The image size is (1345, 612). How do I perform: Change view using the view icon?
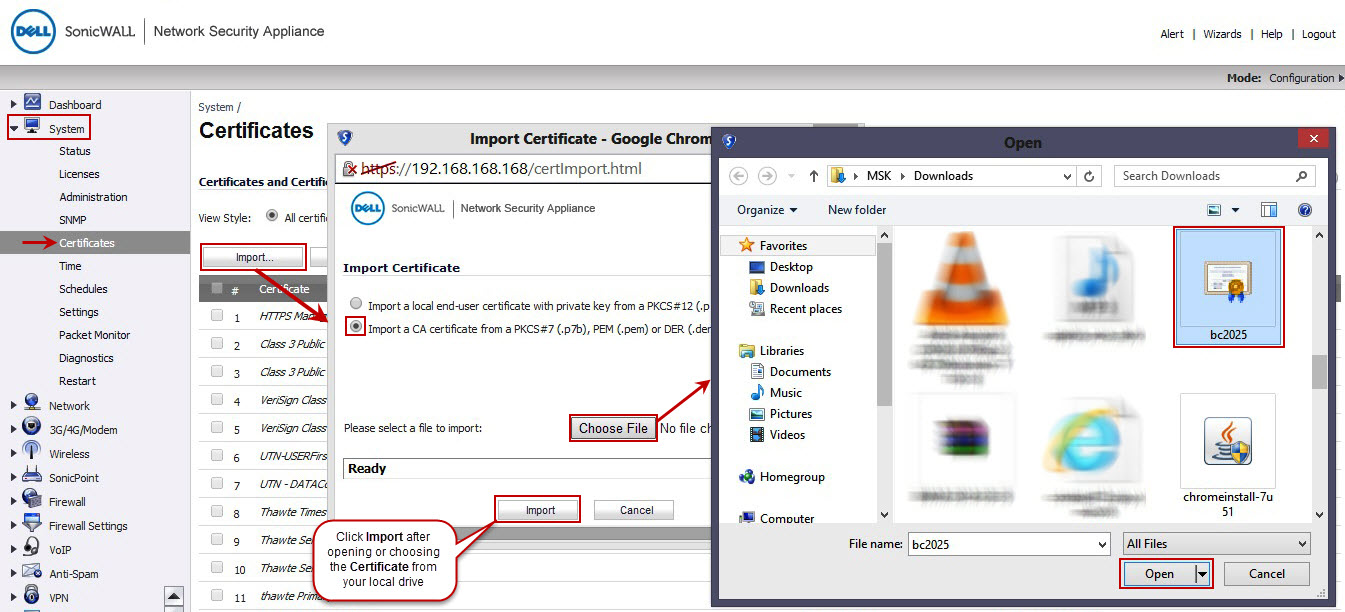click(x=1214, y=210)
